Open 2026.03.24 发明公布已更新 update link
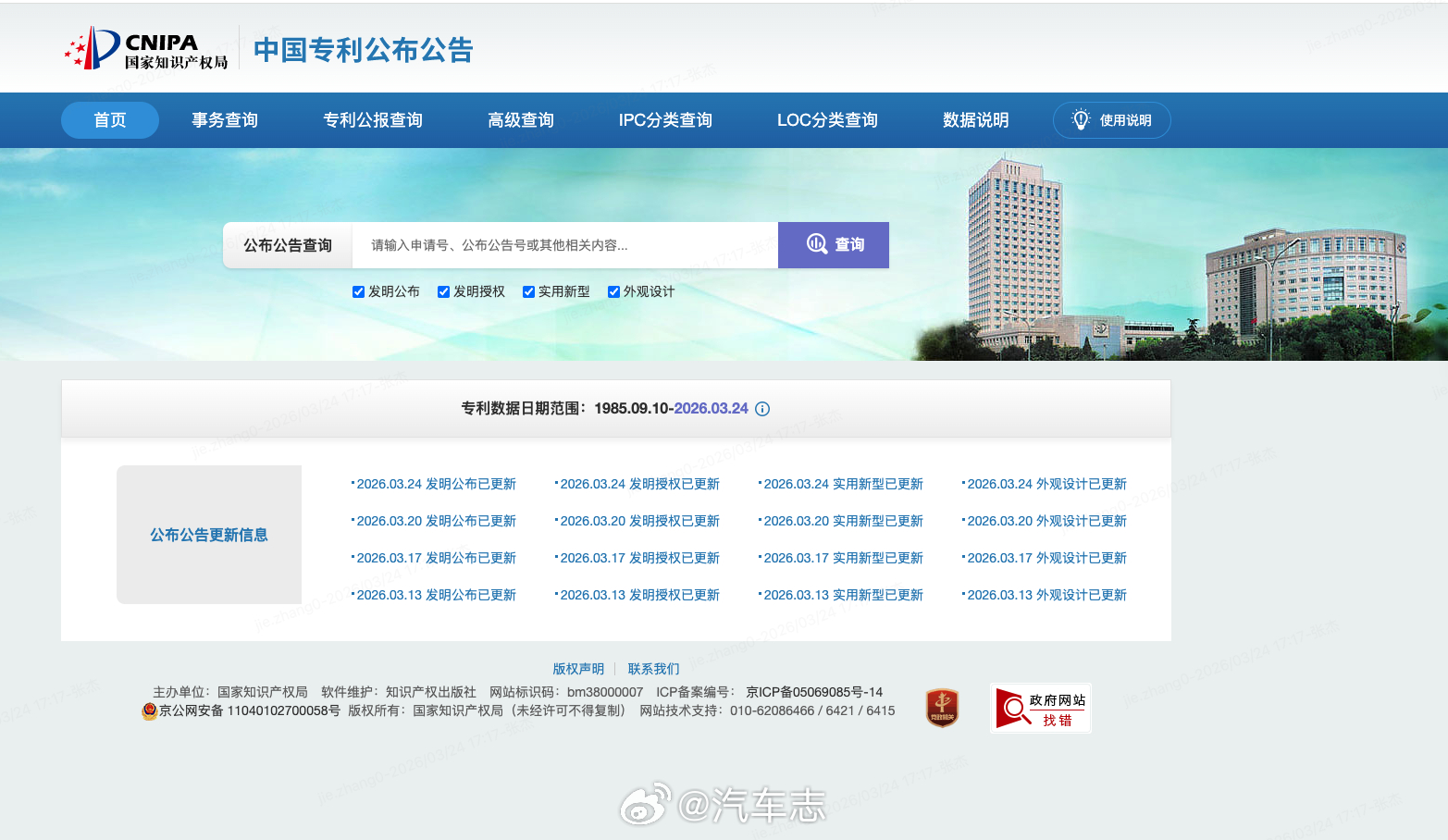 tap(436, 483)
